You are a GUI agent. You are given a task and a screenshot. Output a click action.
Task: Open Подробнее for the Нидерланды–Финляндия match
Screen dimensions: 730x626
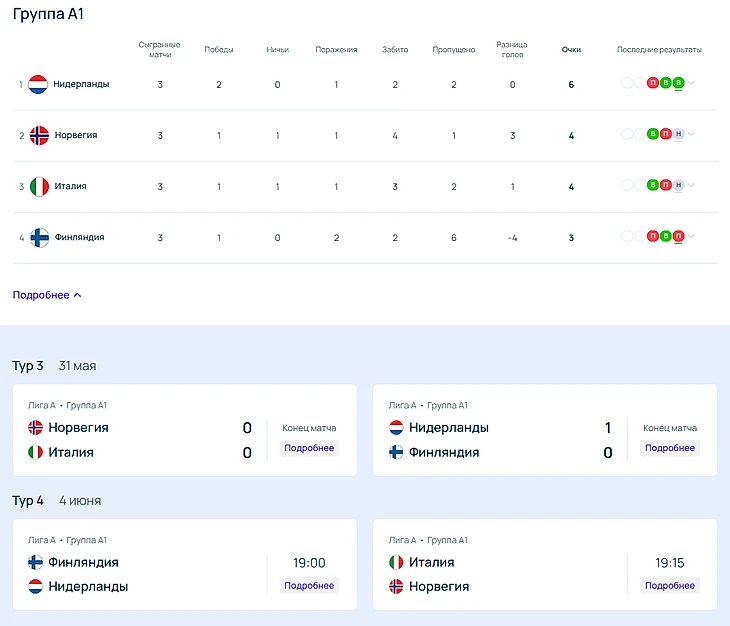669,448
